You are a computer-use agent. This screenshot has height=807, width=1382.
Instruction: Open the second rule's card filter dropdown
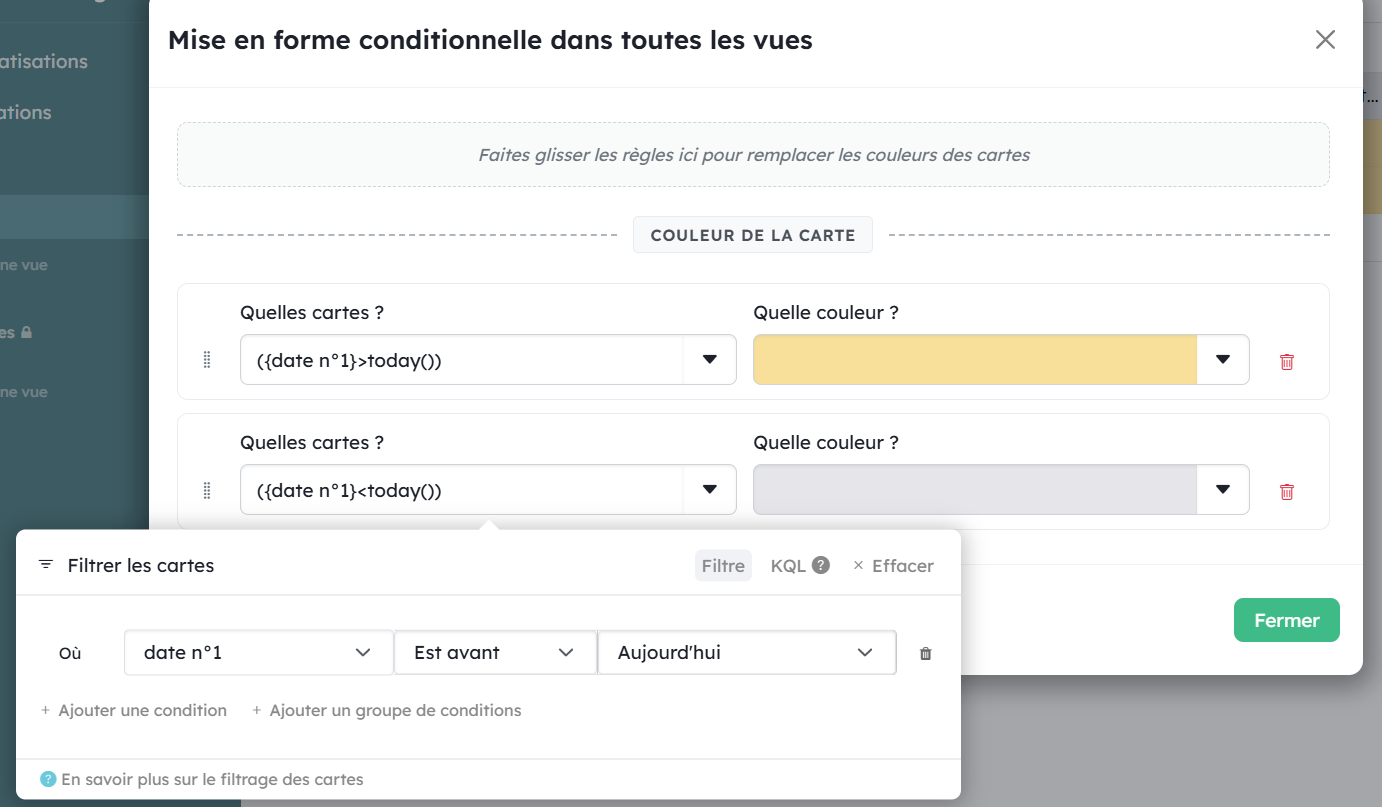point(710,490)
